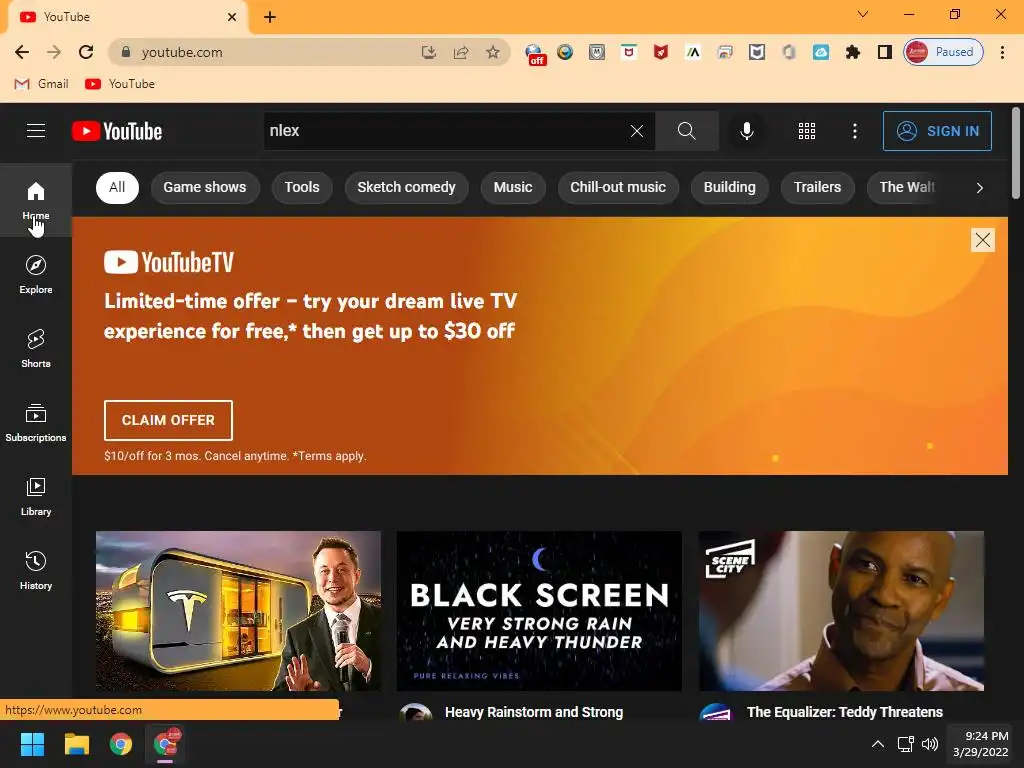The width and height of the screenshot is (1024, 768).
Task: Open Library in the sidebar
Action: click(x=36, y=496)
